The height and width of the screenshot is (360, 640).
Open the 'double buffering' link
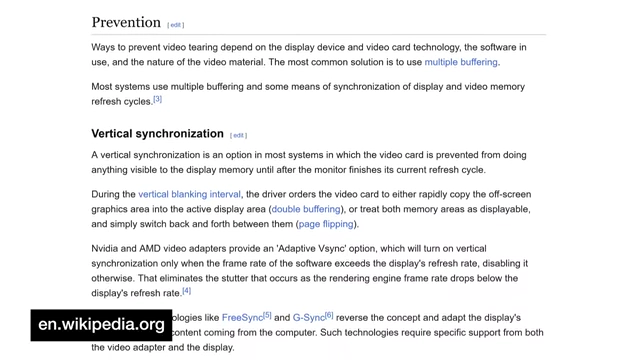[x=306, y=209]
